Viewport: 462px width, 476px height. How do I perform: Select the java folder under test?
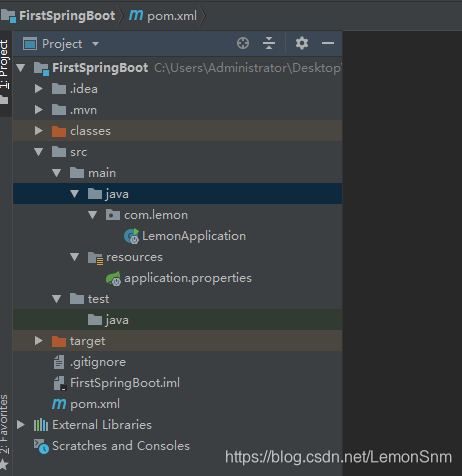[x=177, y=320]
